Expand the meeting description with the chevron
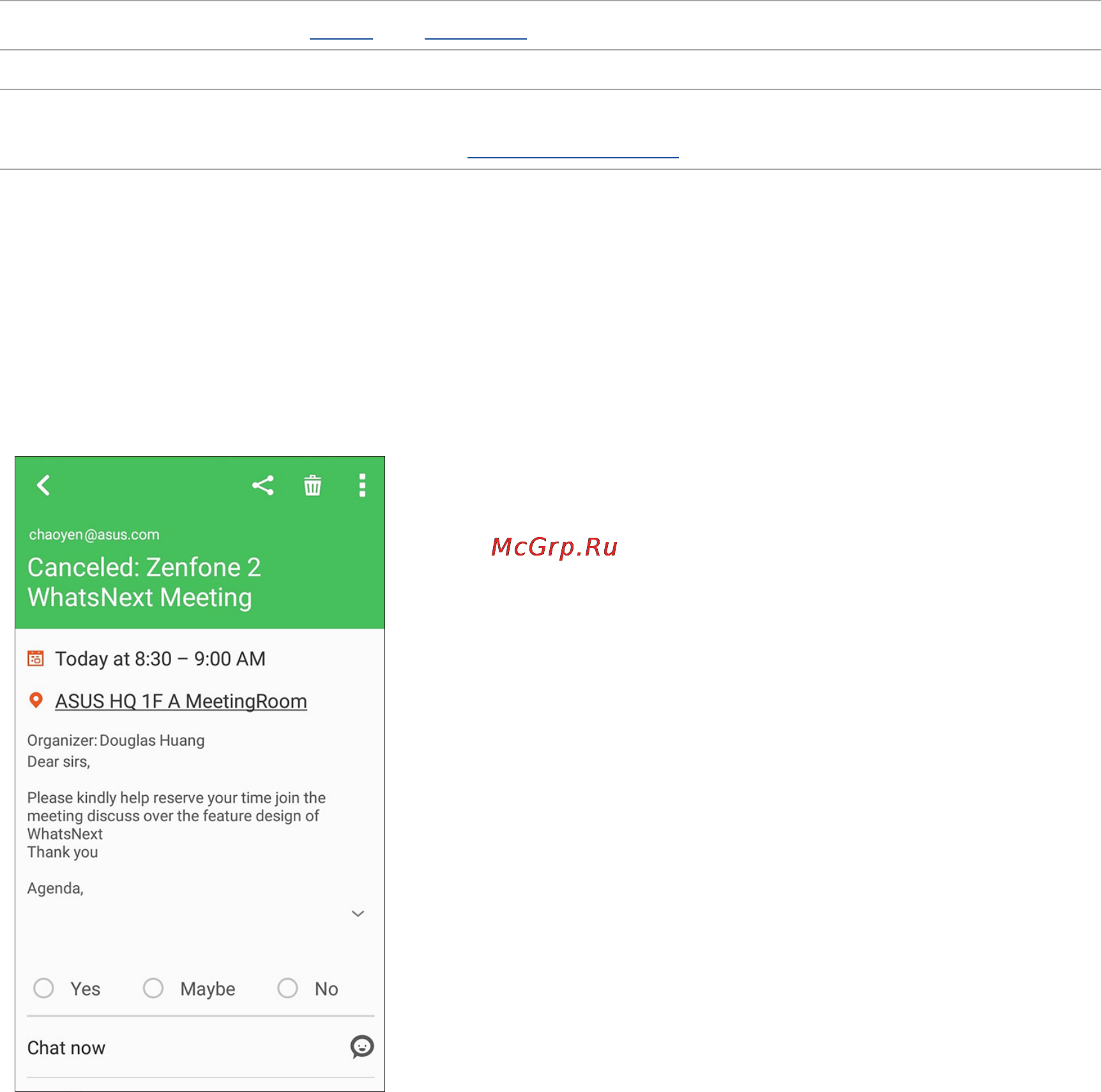The height and width of the screenshot is (1092, 1101). pyautogui.click(x=358, y=914)
